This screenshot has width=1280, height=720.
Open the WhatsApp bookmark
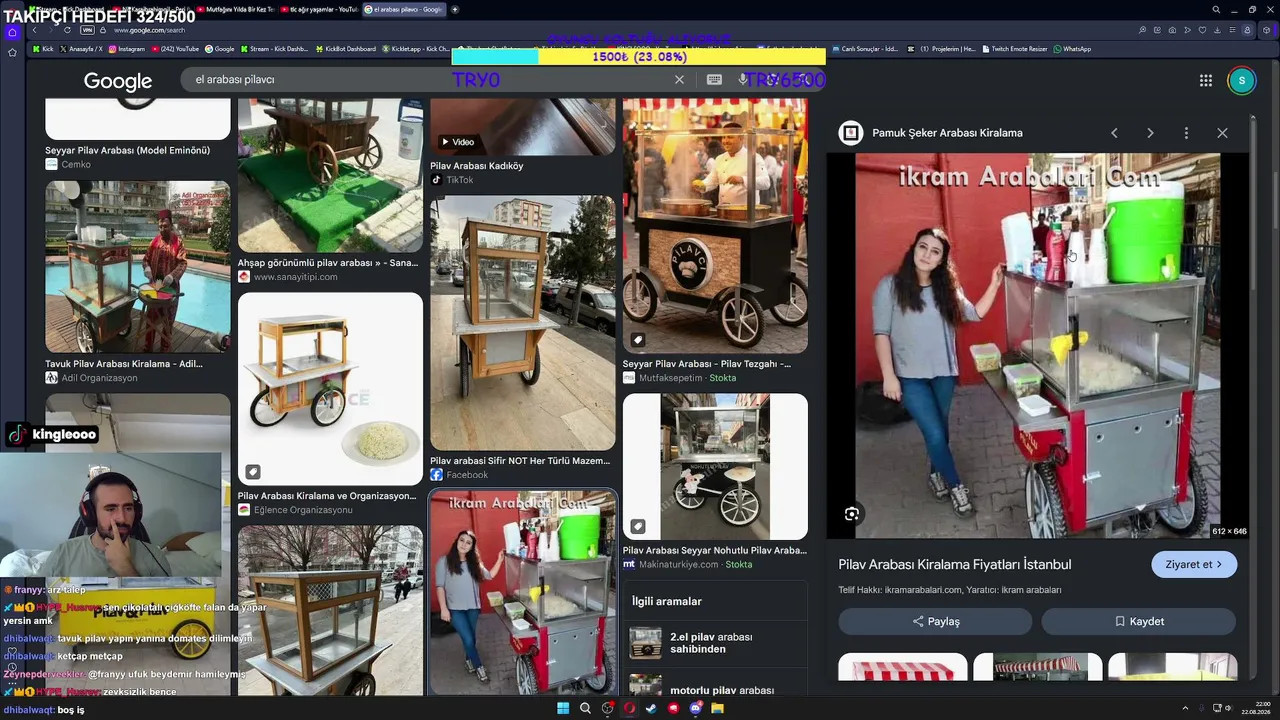[1072, 49]
